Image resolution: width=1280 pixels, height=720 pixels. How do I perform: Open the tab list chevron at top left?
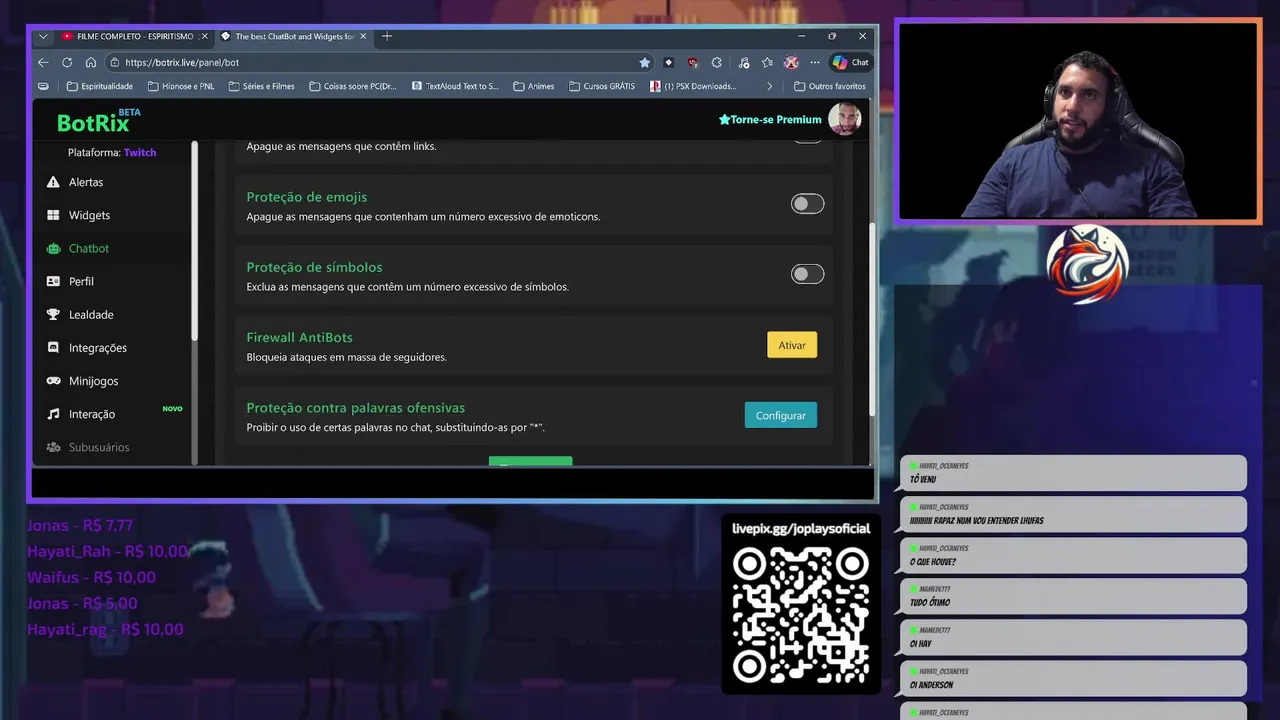(43, 36)
